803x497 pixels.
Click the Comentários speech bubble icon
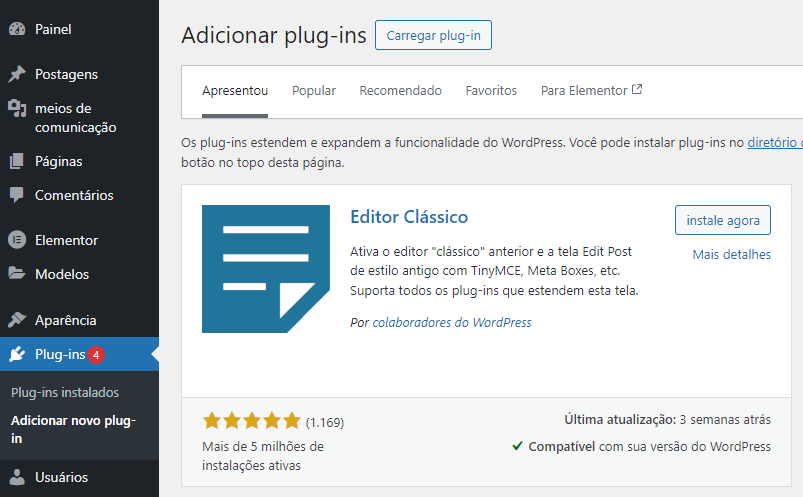(x=17, y=195)
